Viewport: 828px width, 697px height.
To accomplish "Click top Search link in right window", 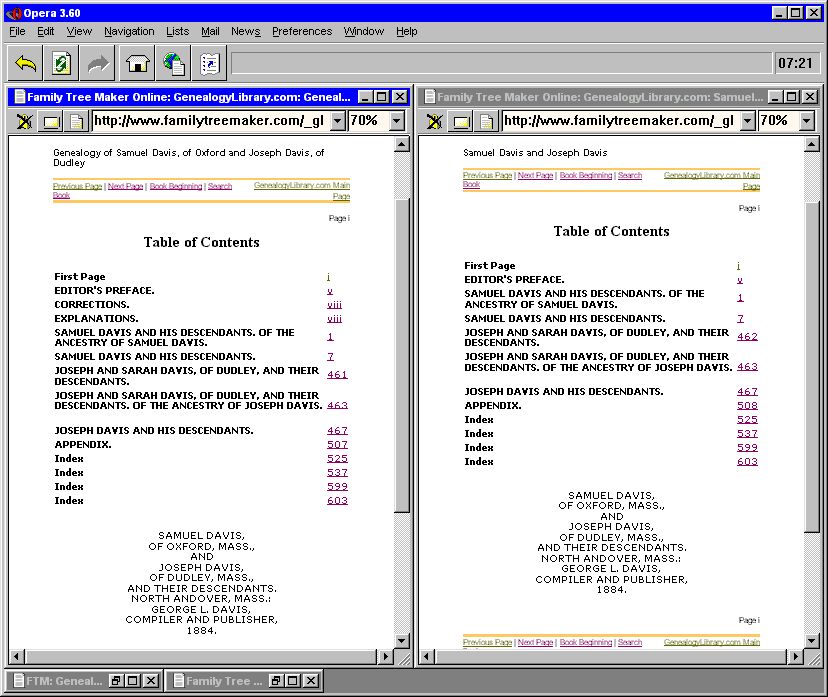I will (630, 175).
